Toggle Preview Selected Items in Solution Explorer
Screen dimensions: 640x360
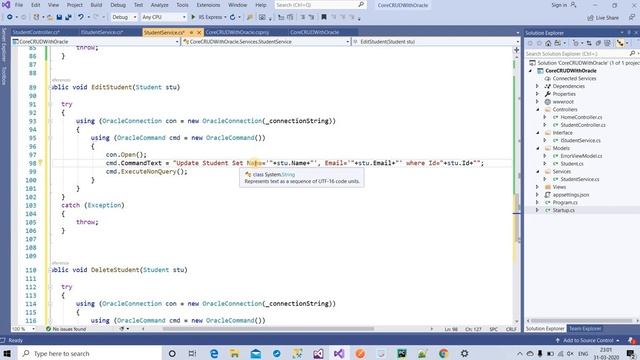coord(620,43)
